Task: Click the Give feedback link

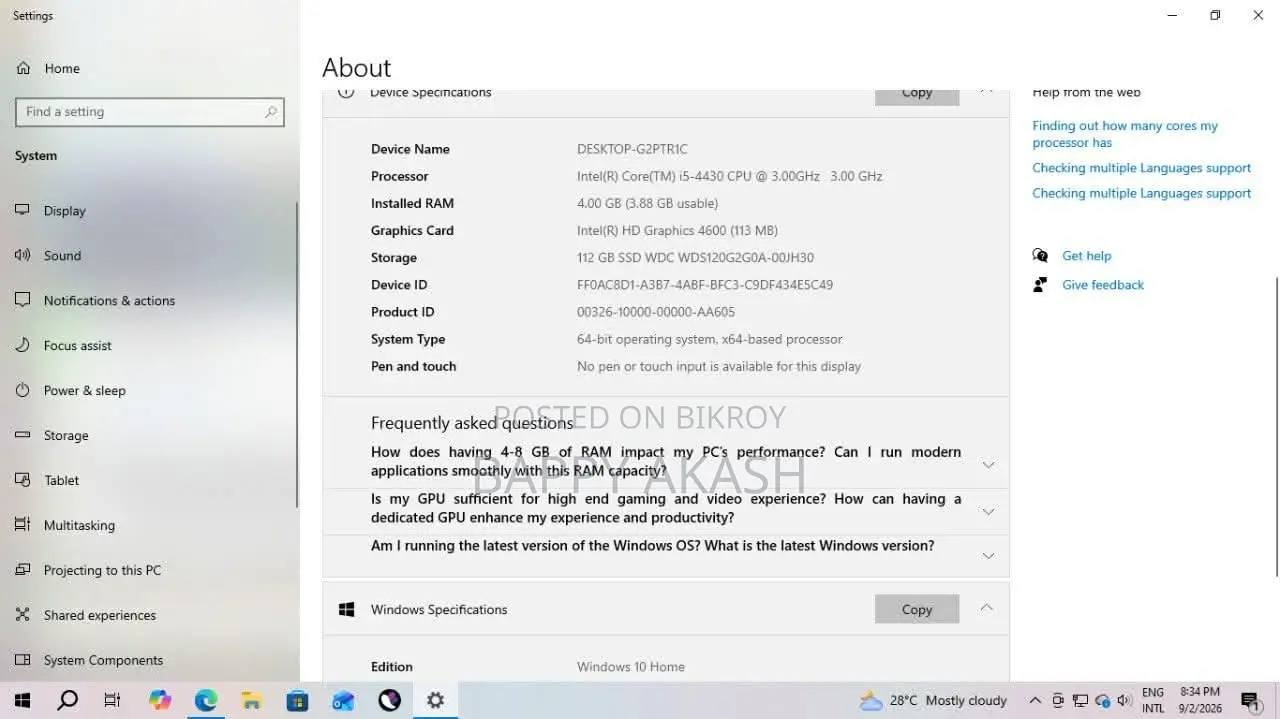Action: tap(1103, 285)
